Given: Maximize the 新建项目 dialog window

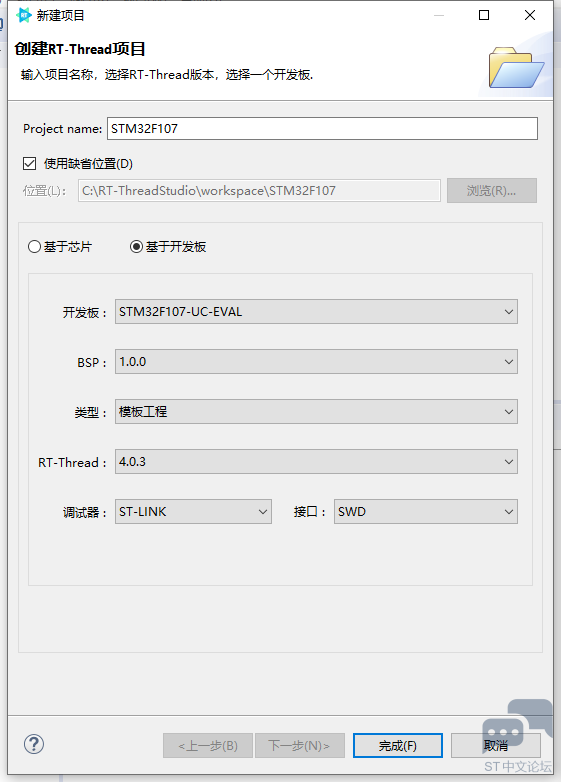Looking at the screenshot, I should point(484,15).
